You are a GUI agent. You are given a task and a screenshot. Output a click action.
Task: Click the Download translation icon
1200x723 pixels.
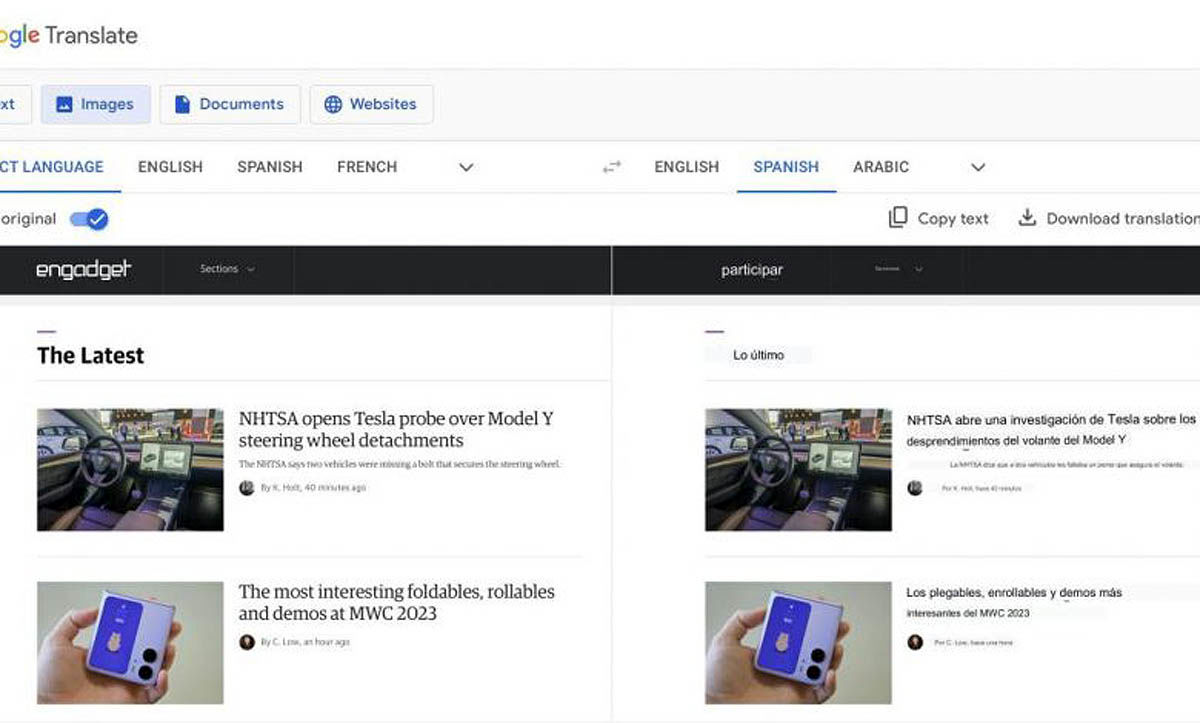[x=1027, y=218]
